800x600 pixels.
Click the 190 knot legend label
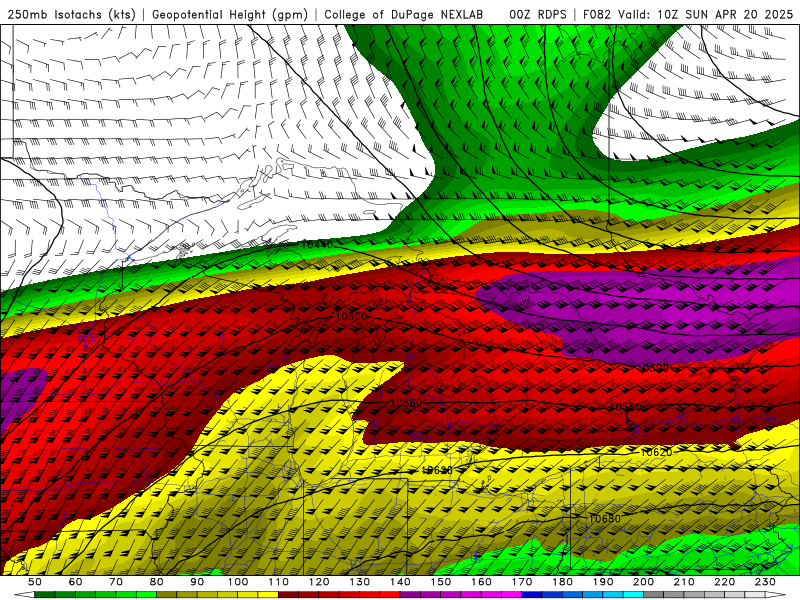tap(603, 582)
